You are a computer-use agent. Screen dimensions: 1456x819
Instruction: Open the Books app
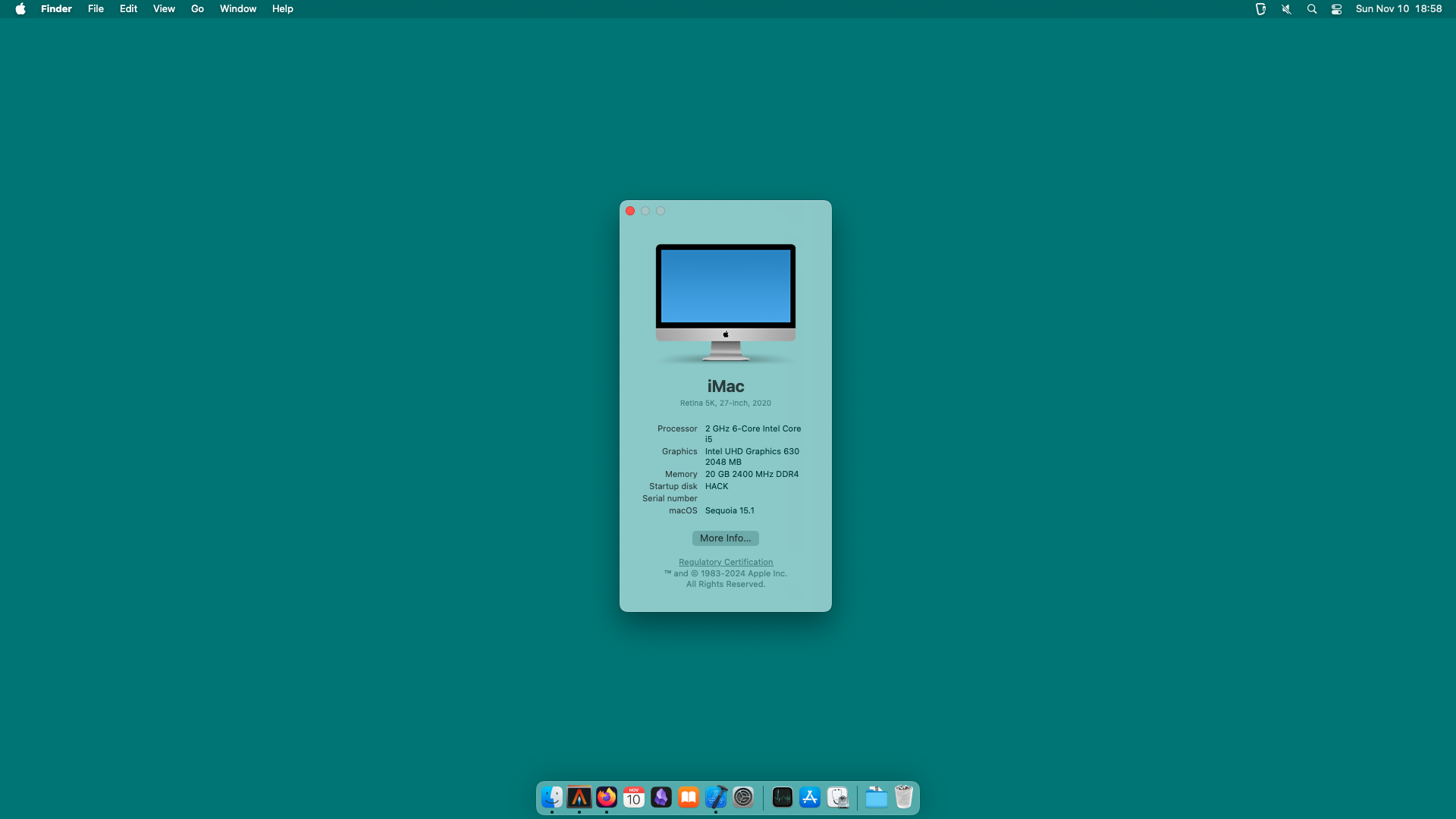[x=689, y=798]
